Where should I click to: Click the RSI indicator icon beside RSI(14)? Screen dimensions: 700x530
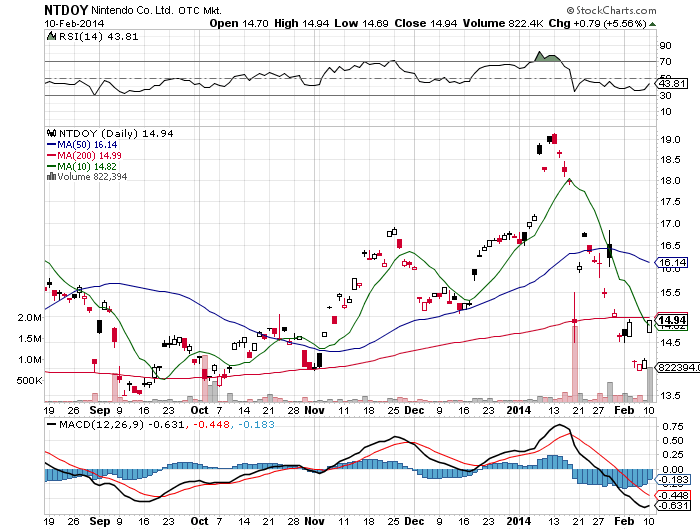51,36
